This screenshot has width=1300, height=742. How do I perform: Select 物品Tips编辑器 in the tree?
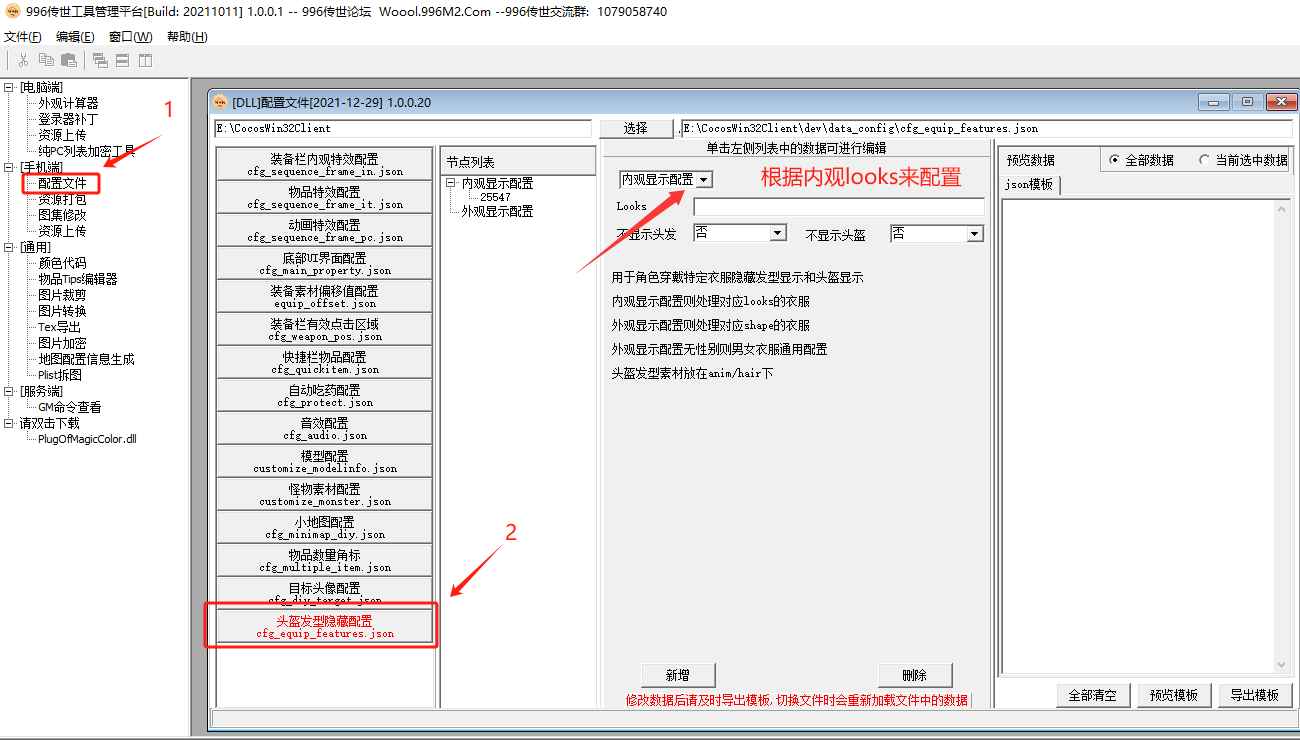(78, 279)
